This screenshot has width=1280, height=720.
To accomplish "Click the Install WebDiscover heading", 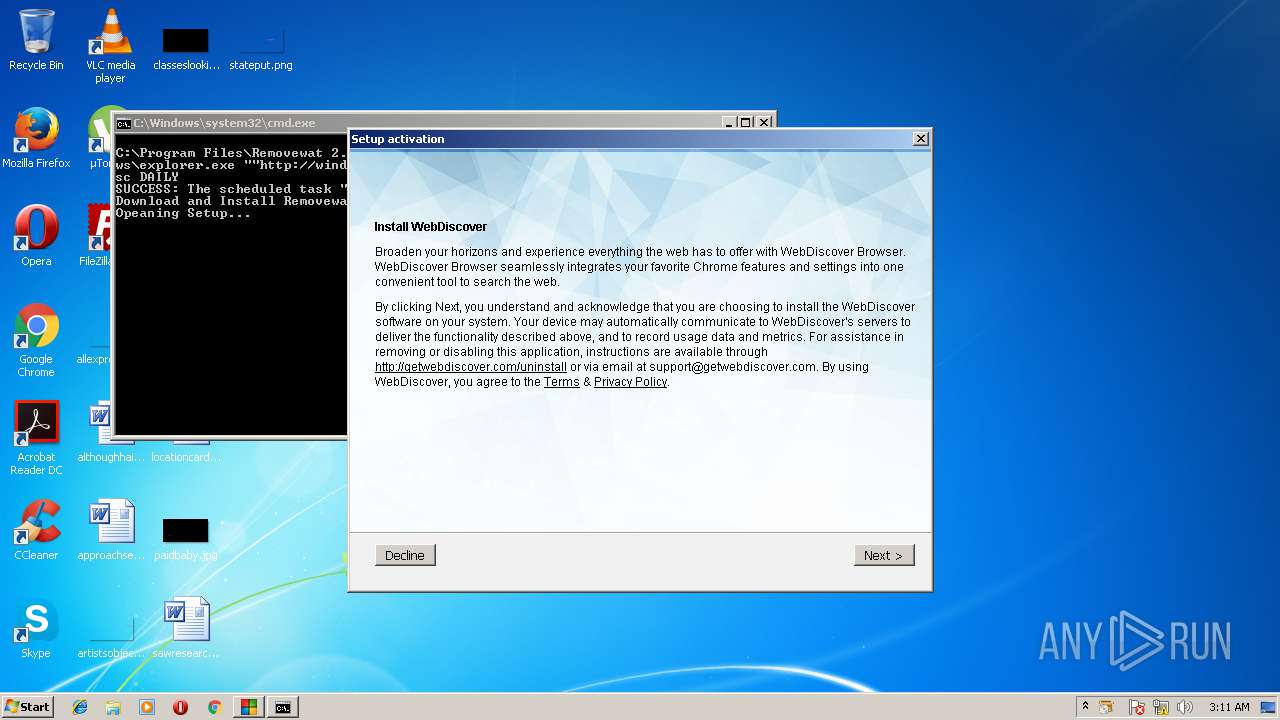I will [430, 227].
